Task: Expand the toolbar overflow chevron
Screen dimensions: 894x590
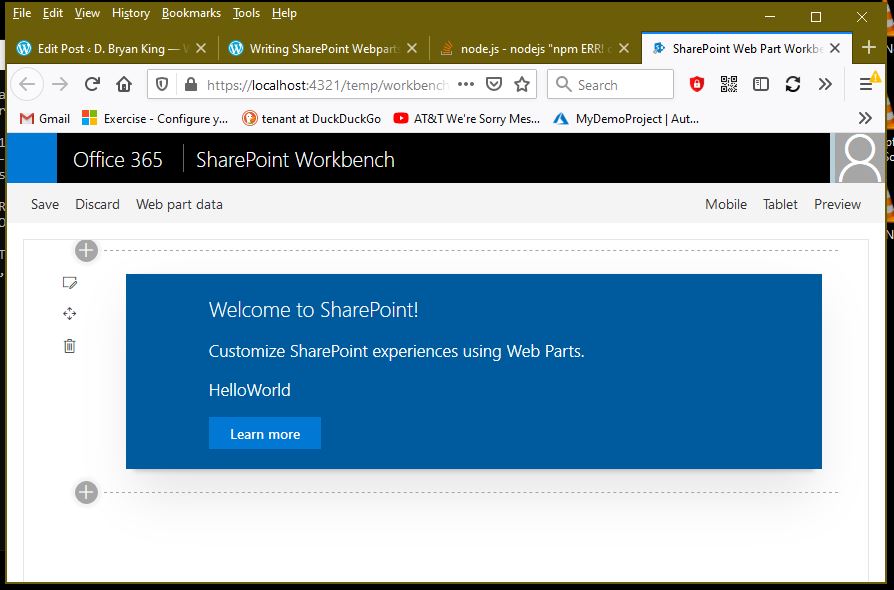Action: [x=825, y=85]
